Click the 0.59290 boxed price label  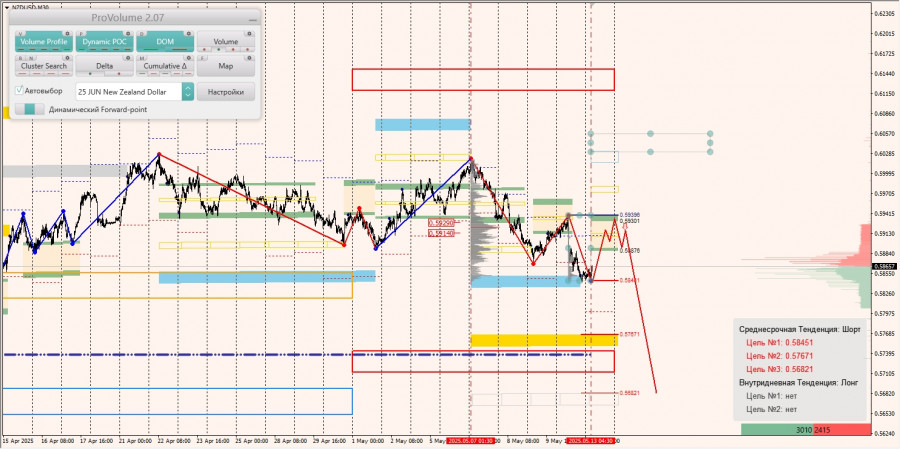(x=441, y=223)
